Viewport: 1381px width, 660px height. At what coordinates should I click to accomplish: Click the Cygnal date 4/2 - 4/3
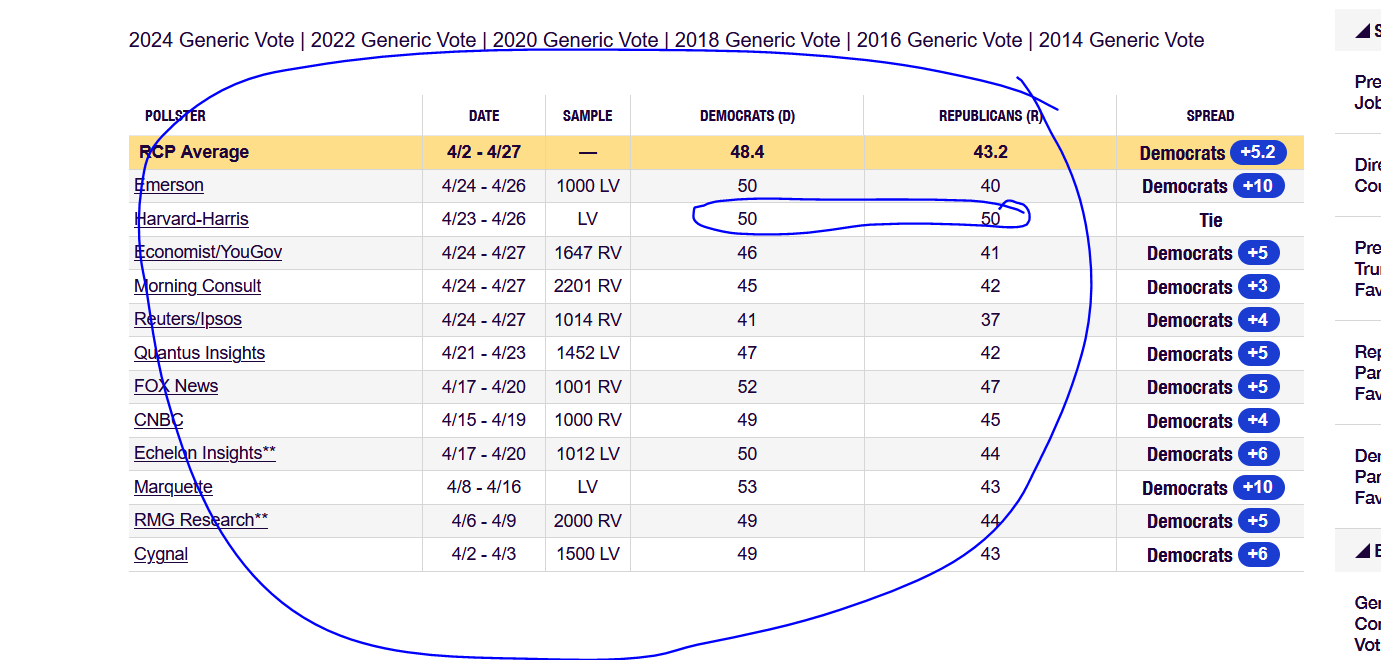tap(484, 554)
